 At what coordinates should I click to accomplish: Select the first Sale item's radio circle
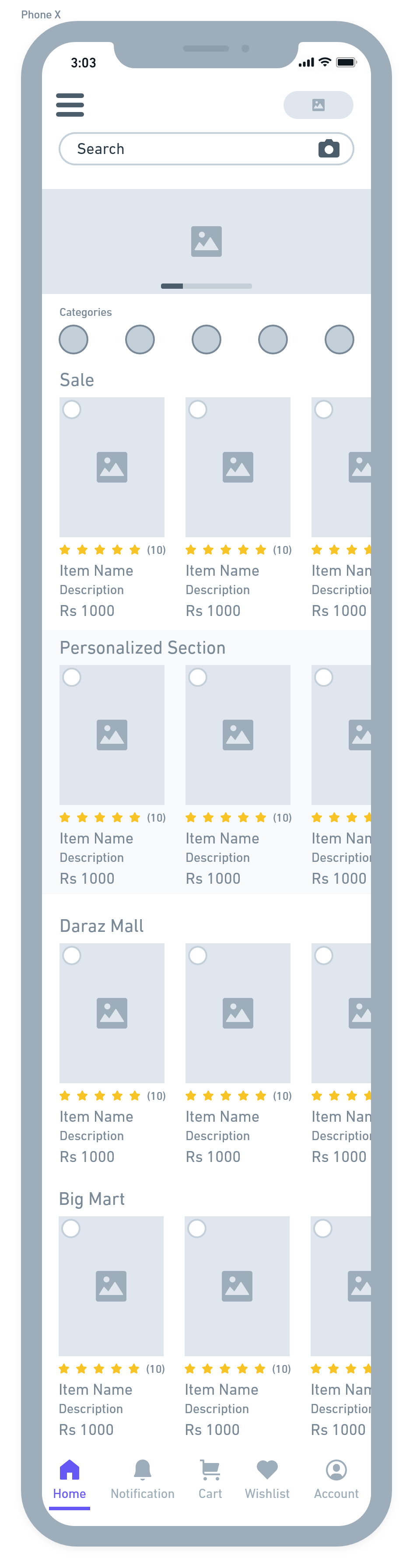pos(72,409)
